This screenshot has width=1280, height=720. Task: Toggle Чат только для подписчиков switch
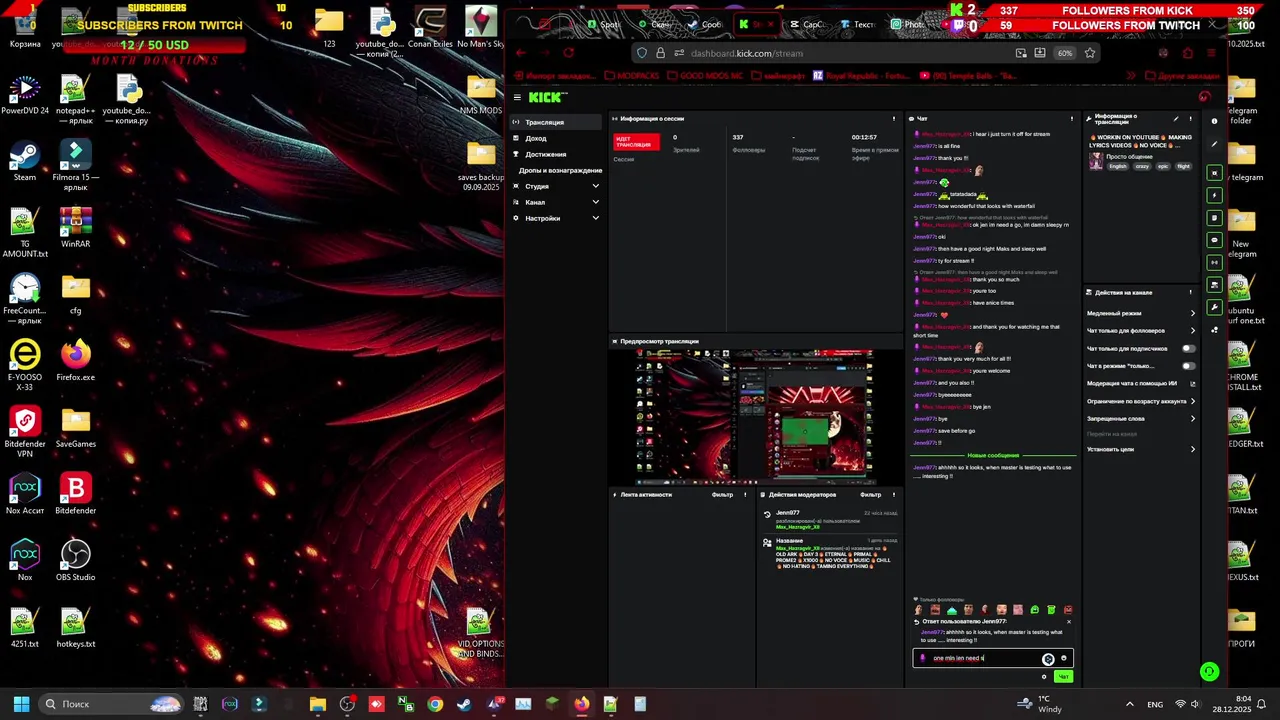pyautogui.click(x=1188, y=348)
